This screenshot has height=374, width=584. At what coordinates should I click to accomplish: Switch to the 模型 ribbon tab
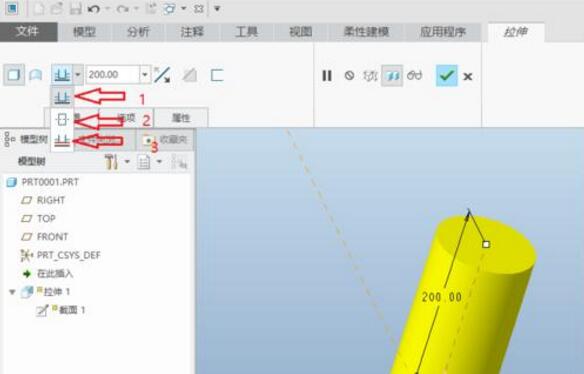(x=85, y=32)
